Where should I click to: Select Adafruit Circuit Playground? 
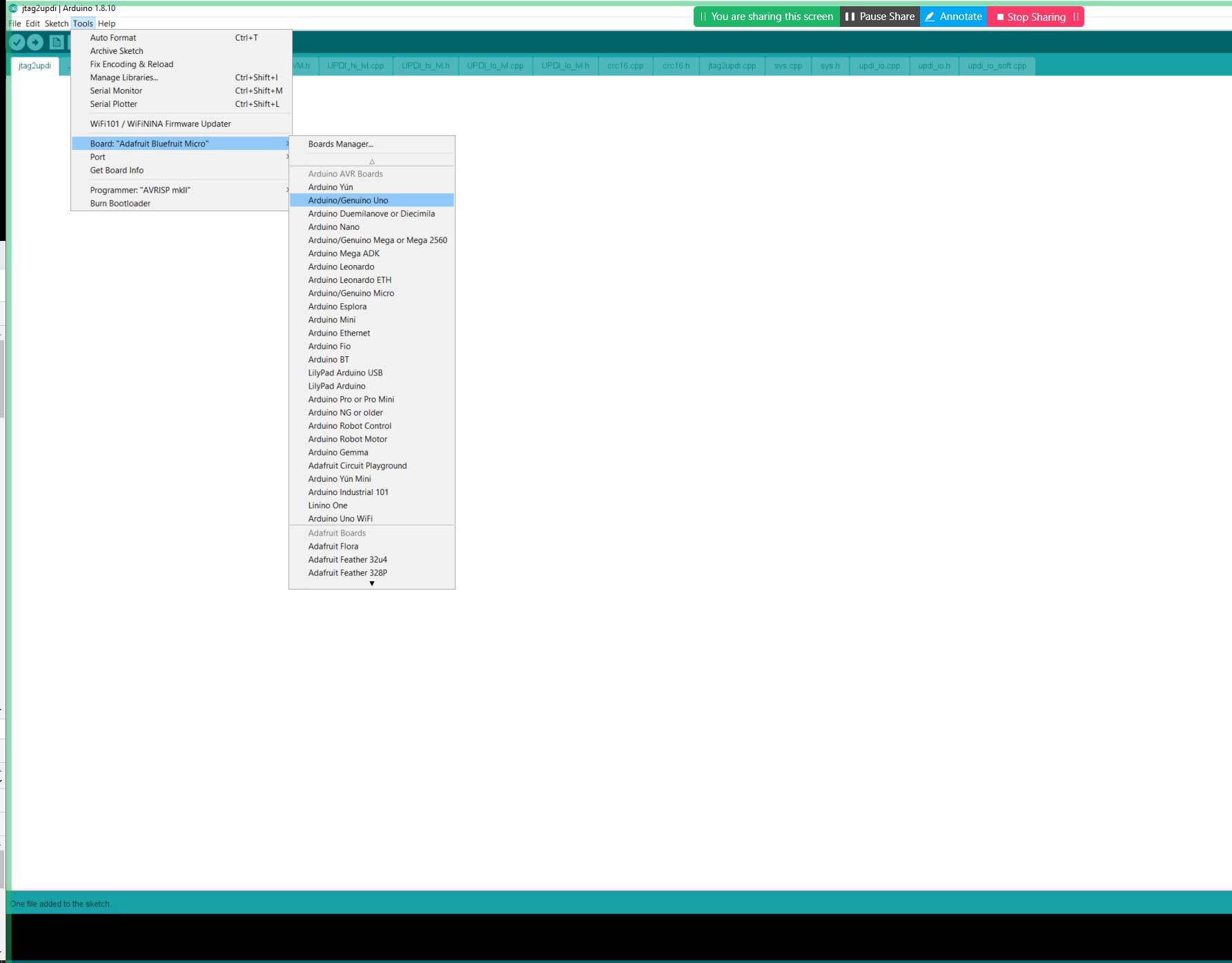372,466
